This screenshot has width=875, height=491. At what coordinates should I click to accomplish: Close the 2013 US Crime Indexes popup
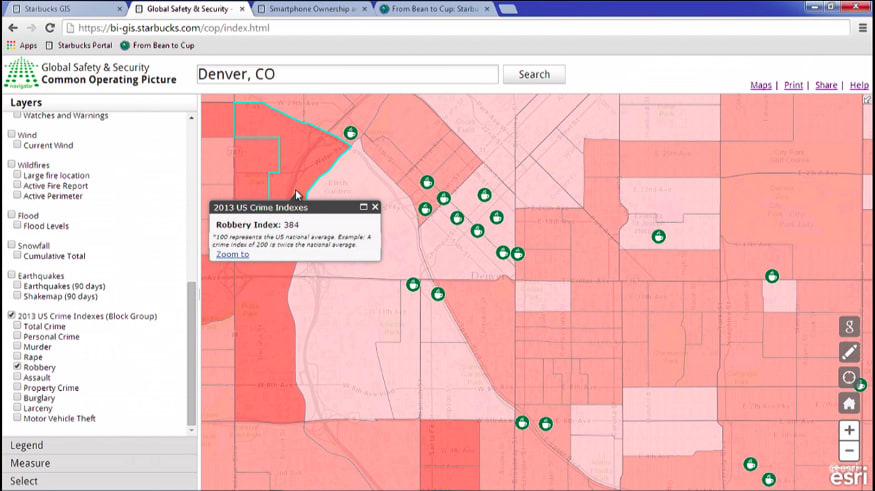tap(375, 207)
